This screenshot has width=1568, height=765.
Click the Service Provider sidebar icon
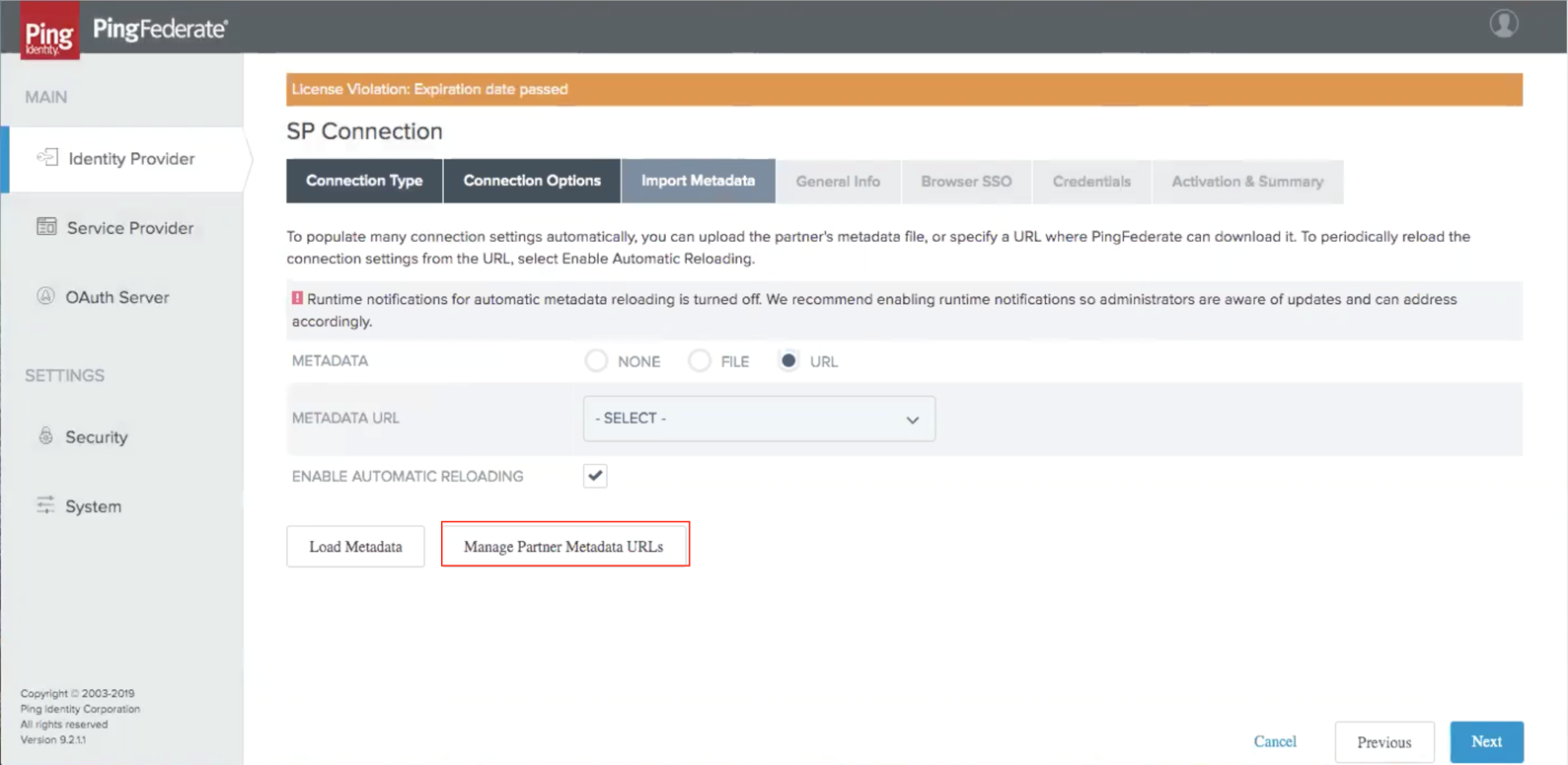point(46,227)
